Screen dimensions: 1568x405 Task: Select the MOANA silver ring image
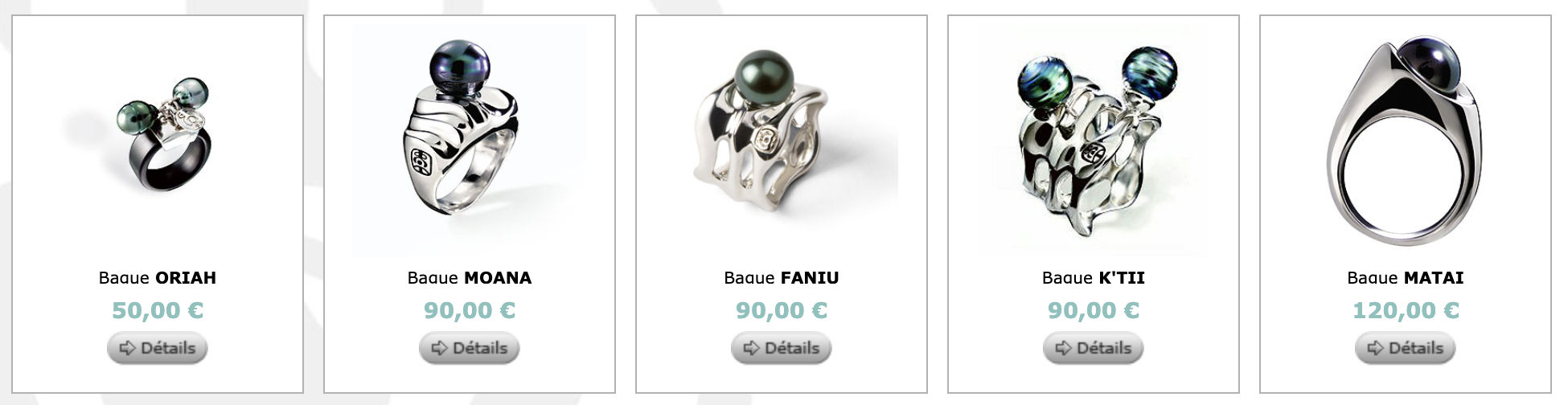(470, 139)
